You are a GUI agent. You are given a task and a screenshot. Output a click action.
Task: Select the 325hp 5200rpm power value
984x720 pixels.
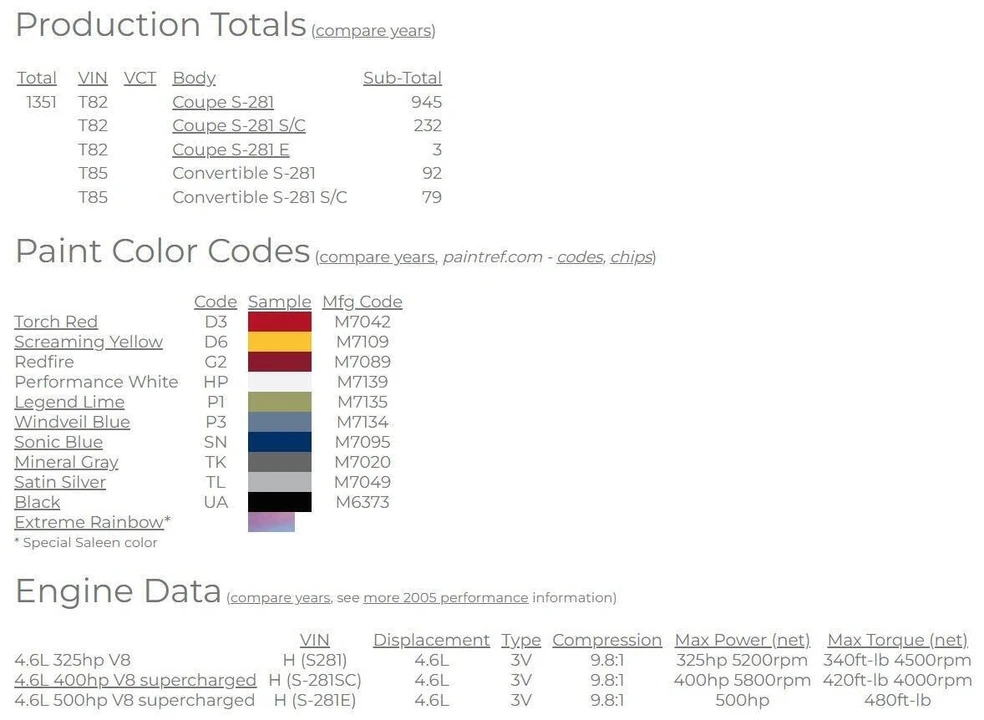click(x=742, y=660)
